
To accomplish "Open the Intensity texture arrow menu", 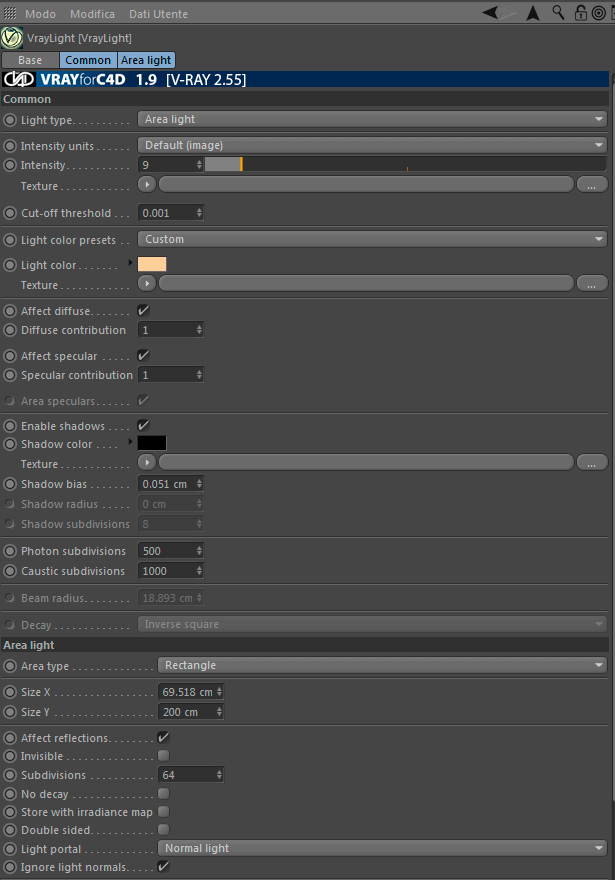I will (147, 184).
